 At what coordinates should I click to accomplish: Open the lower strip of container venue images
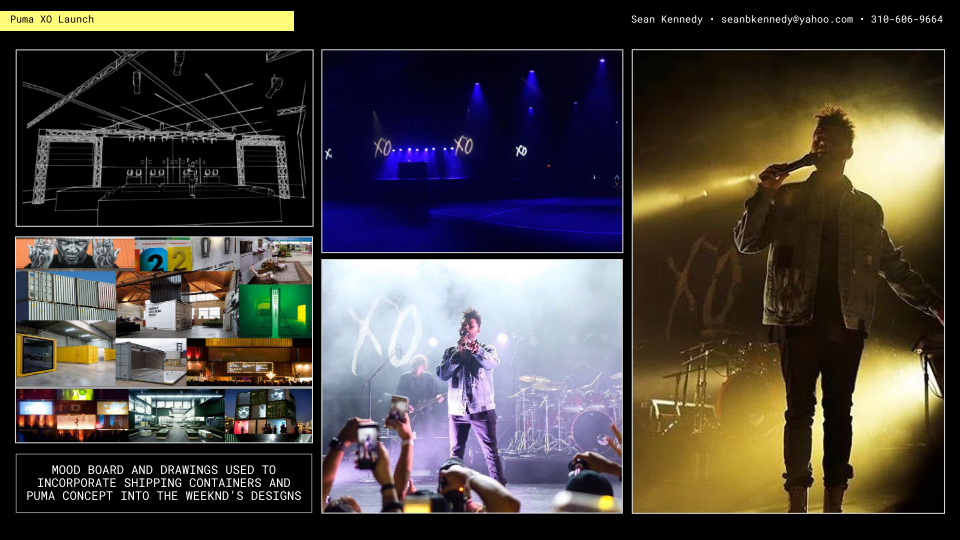click(x=164, y=415)
